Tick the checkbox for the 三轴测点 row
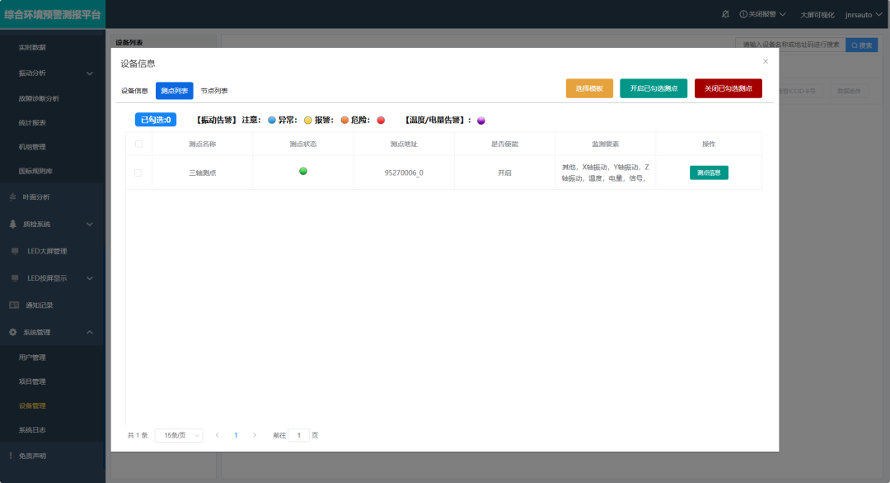The width and height of the screenshot is (890, 483). click(x=138, y=173)
